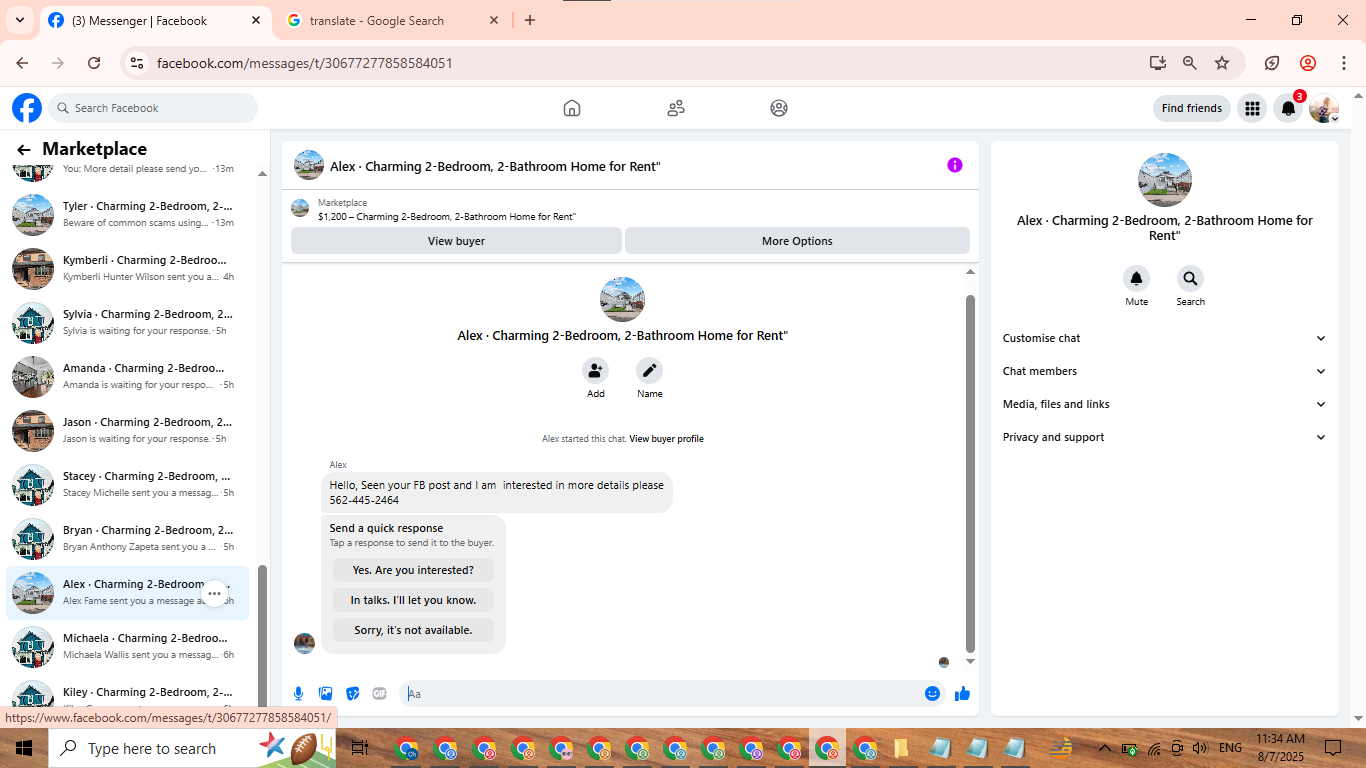Expand Customise chat section
The width and height of the screenshot is (1366, 768).
pyautogui.click(x=1164, y=338)
